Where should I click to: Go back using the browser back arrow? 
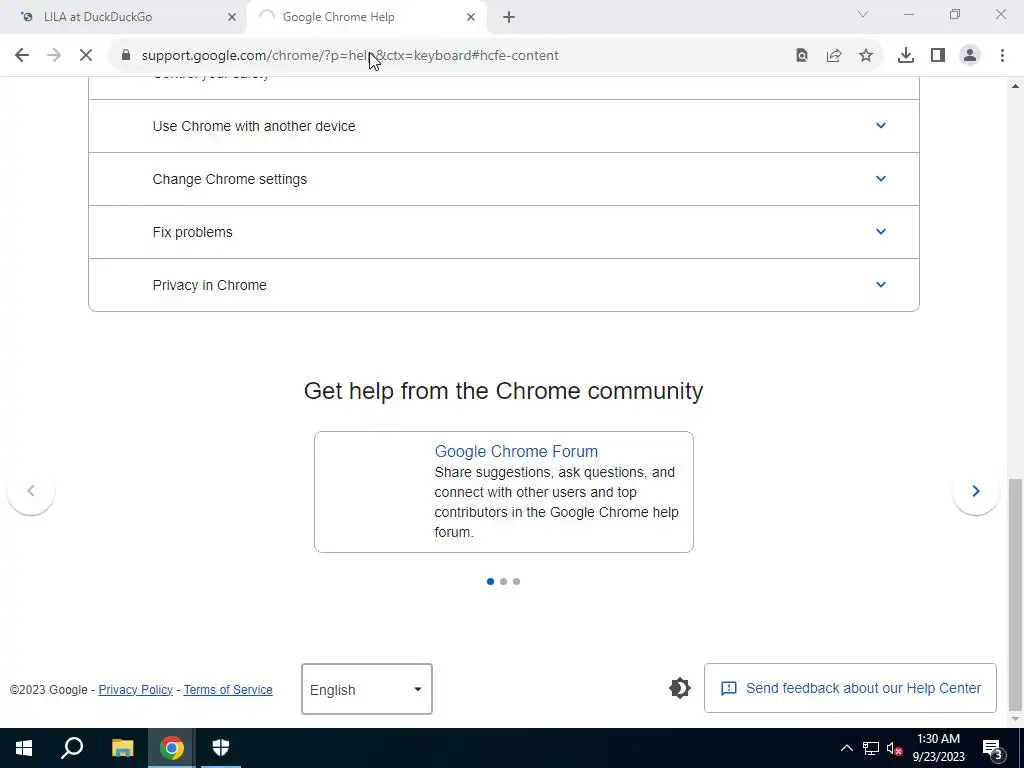(x=22, y=56)
